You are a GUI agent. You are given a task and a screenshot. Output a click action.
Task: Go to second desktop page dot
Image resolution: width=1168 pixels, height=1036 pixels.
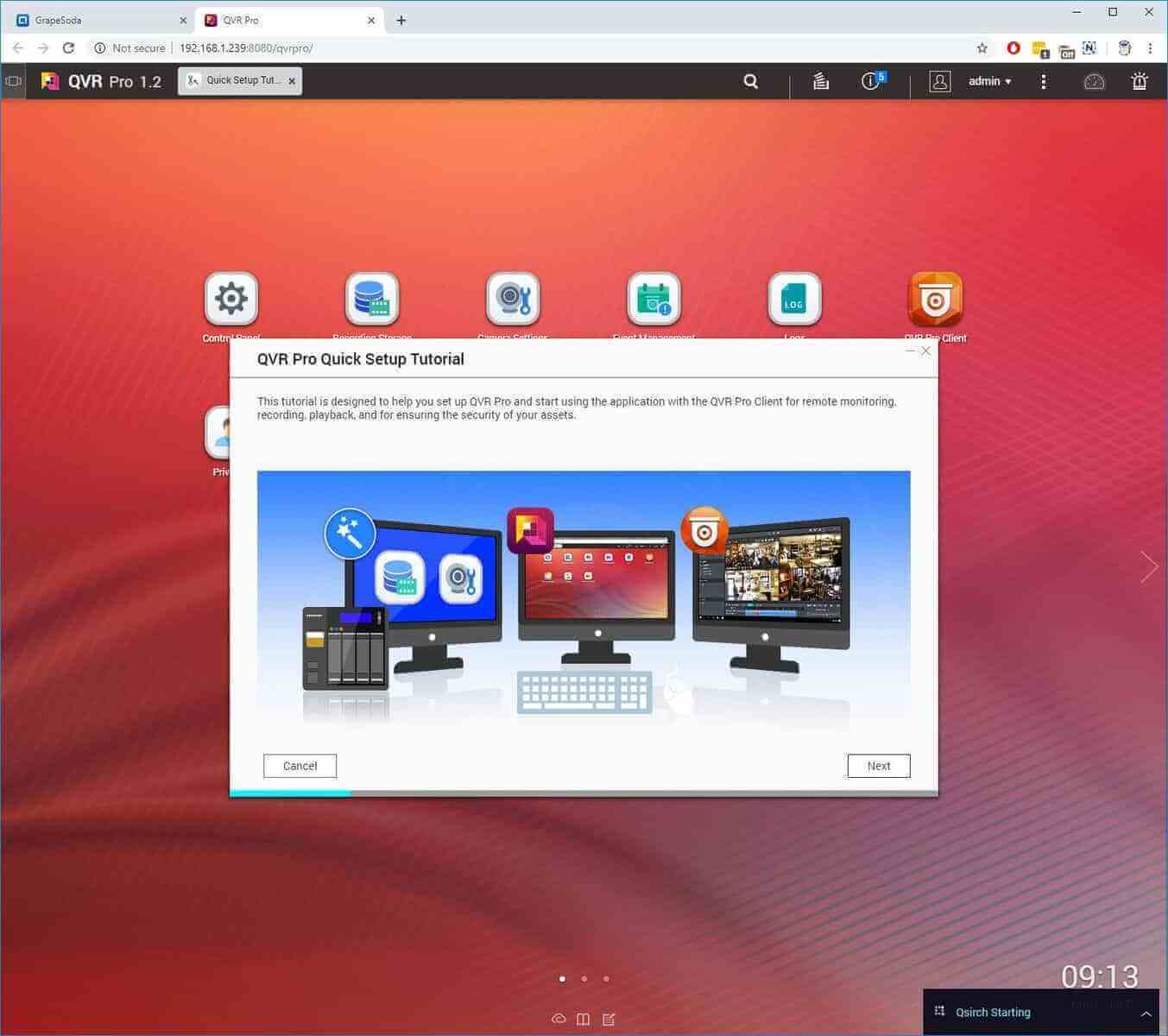tap(584, 979)
